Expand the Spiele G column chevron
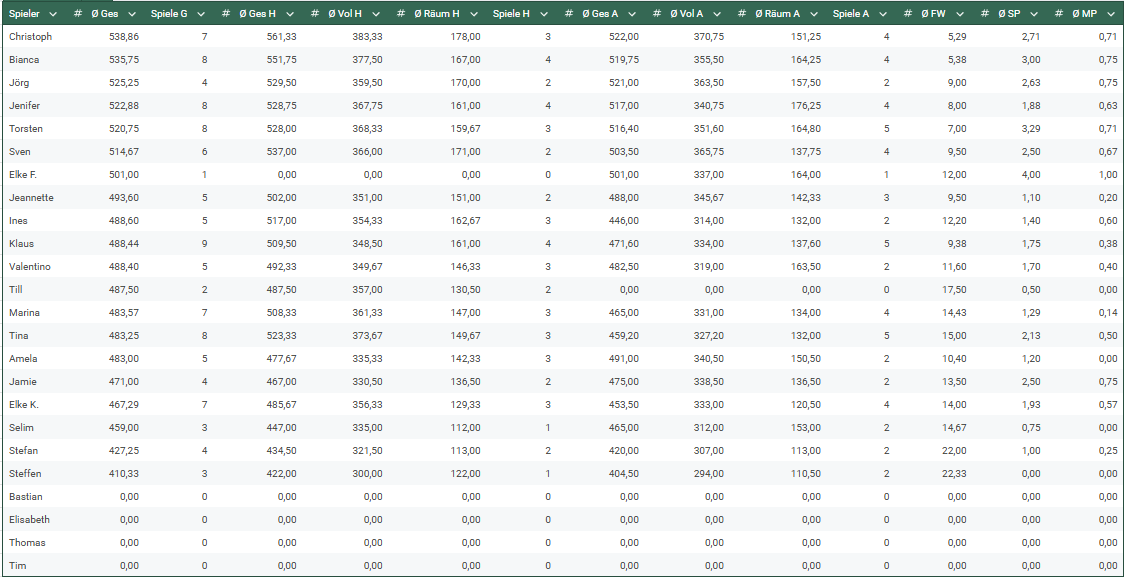Viewport: 1124px width, 577px height. pyautogui.click(x=201, y=14)
